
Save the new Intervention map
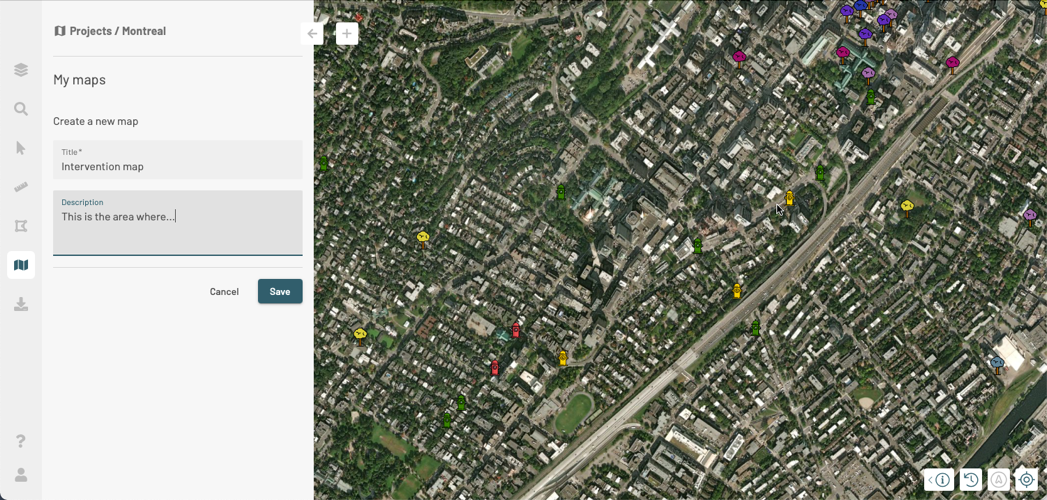(x=280, y=292)
